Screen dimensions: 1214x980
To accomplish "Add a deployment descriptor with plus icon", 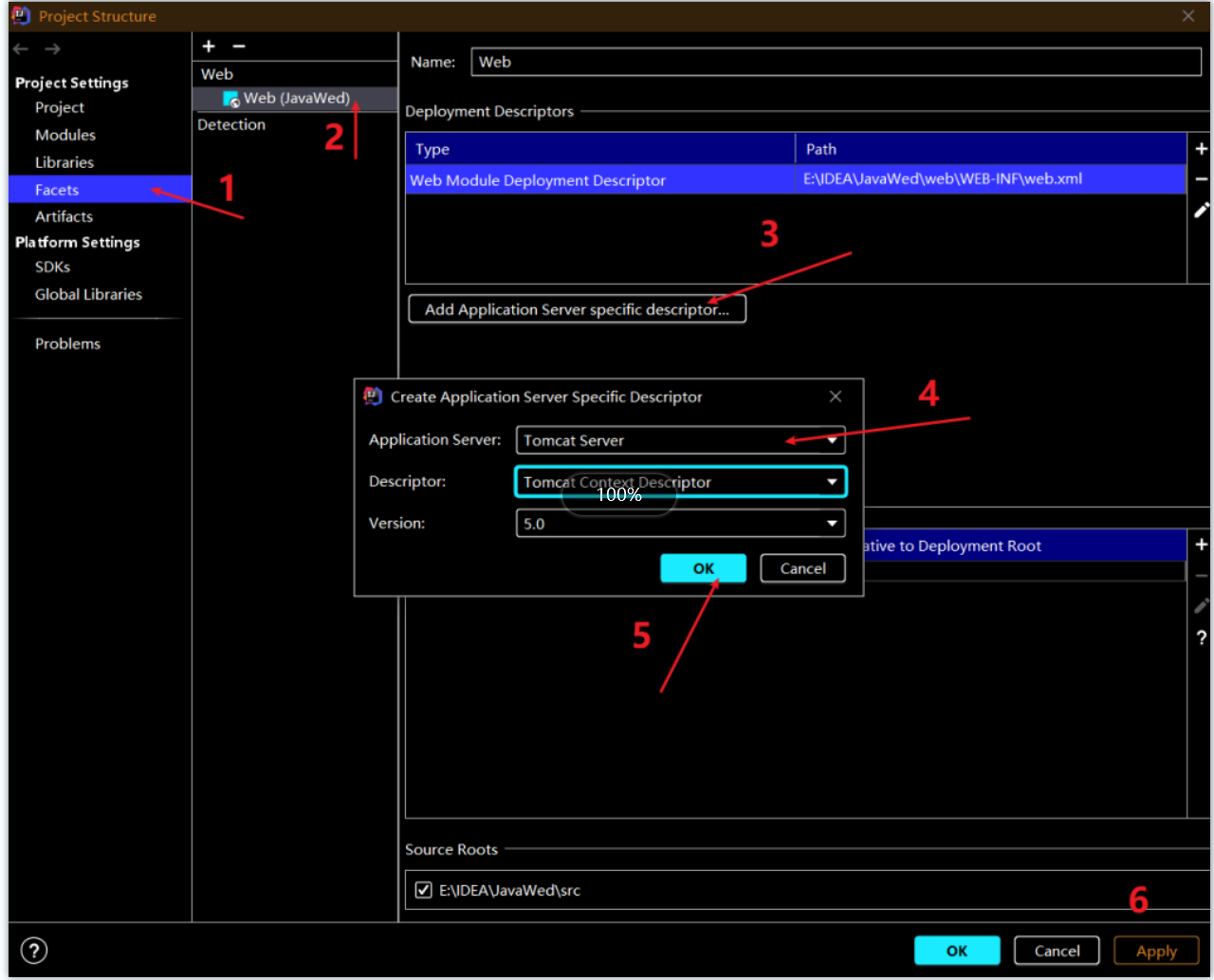I will pyautogui.click(x=1201, y=149).
